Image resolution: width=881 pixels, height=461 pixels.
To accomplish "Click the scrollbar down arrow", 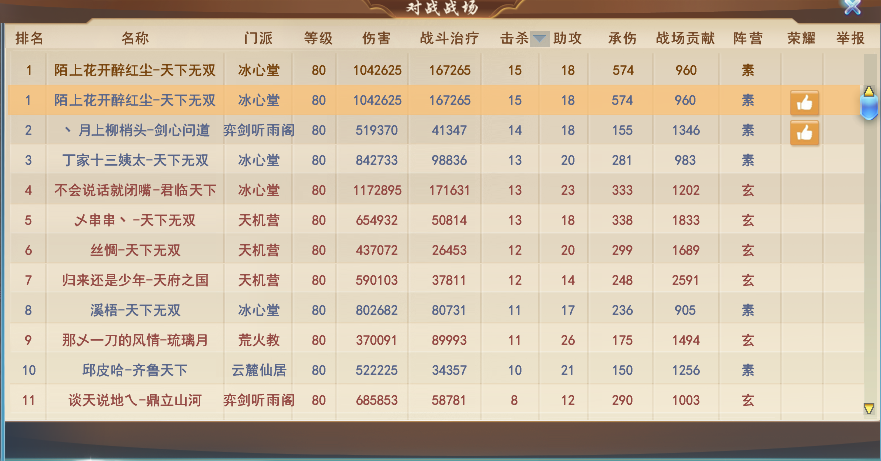I will coord(869,409).
